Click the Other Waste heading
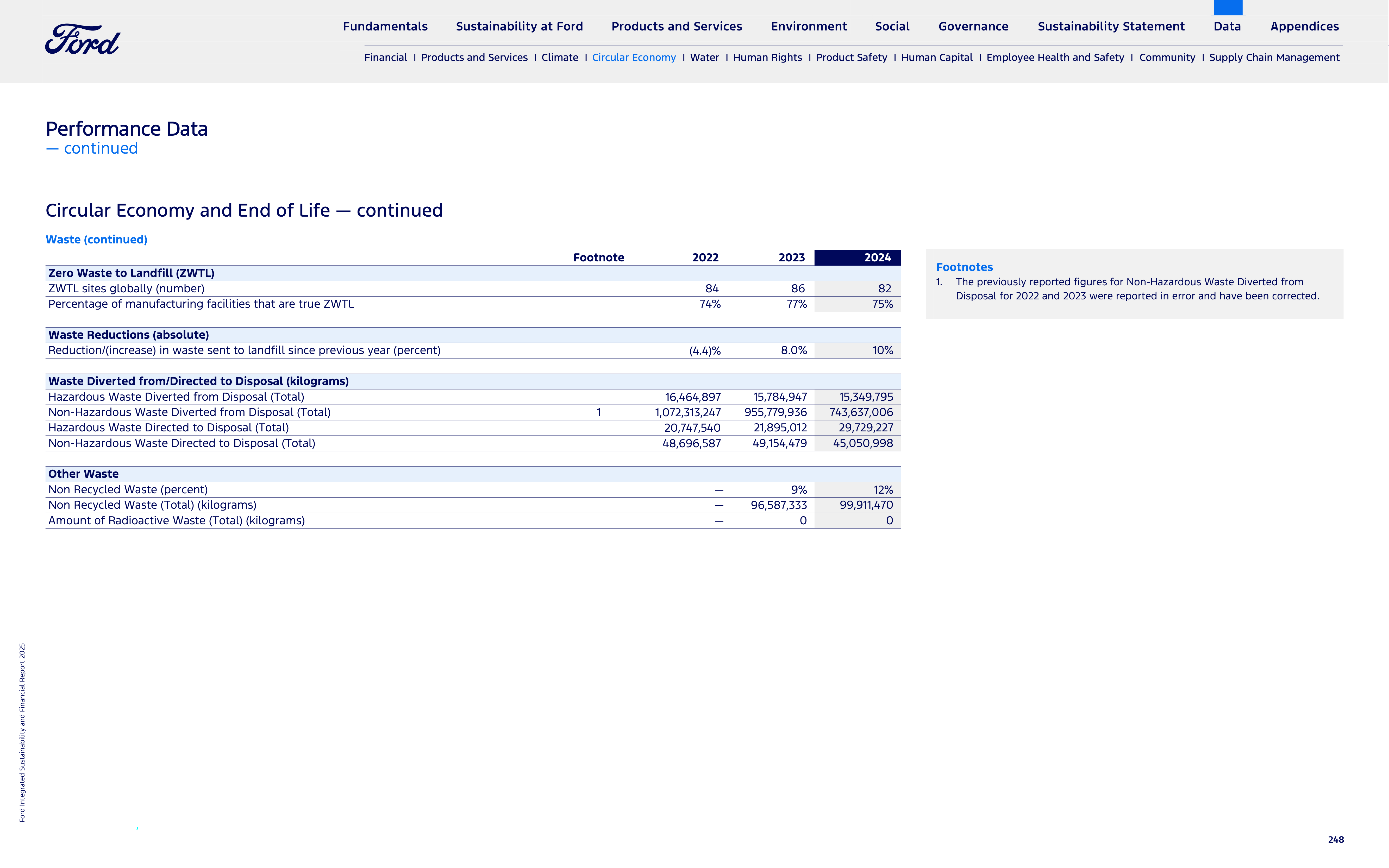Image resolution: width=1389 pixels, height=868 pixels. pos(83,474)
